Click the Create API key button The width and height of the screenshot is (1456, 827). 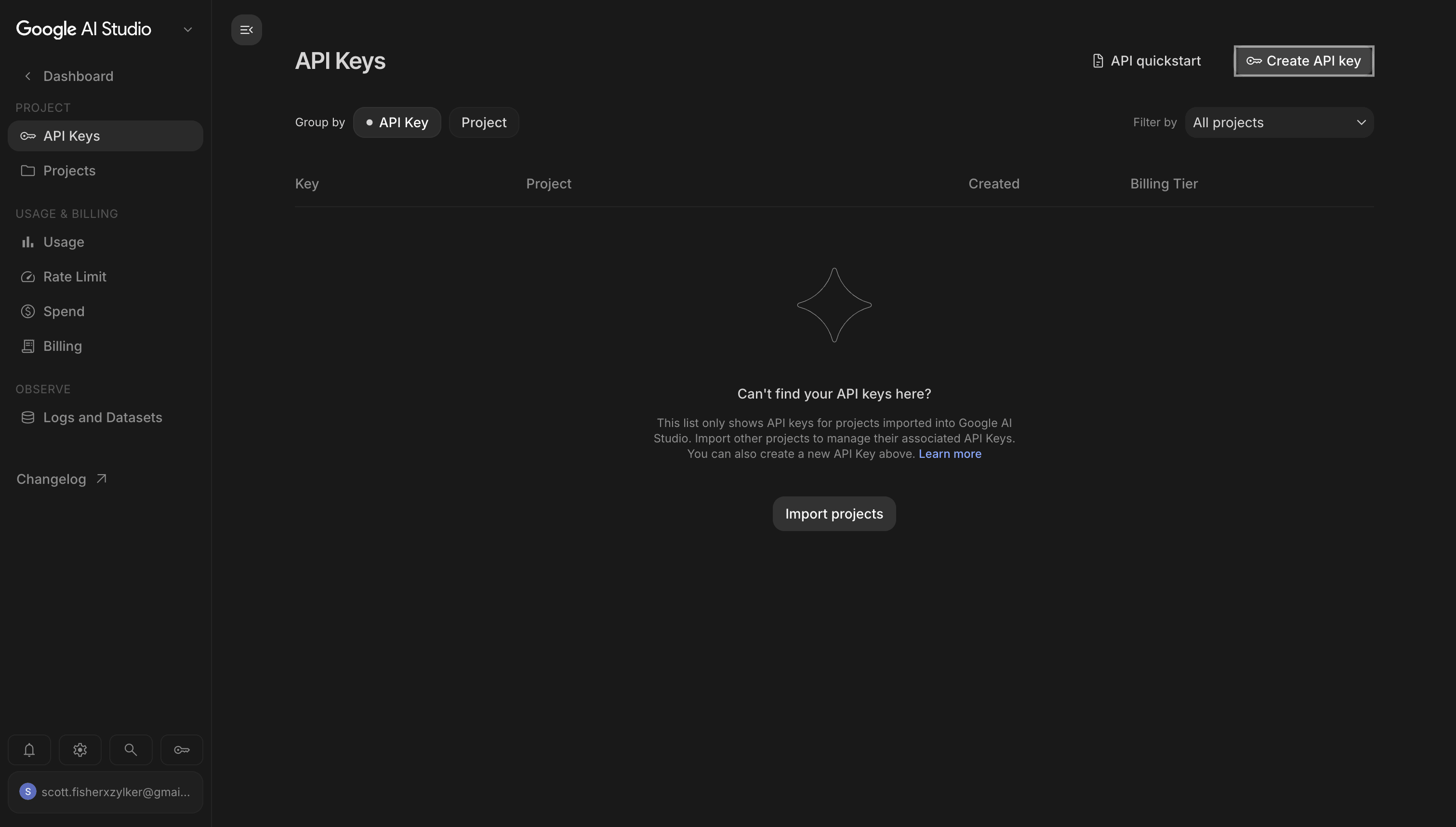1304,61
